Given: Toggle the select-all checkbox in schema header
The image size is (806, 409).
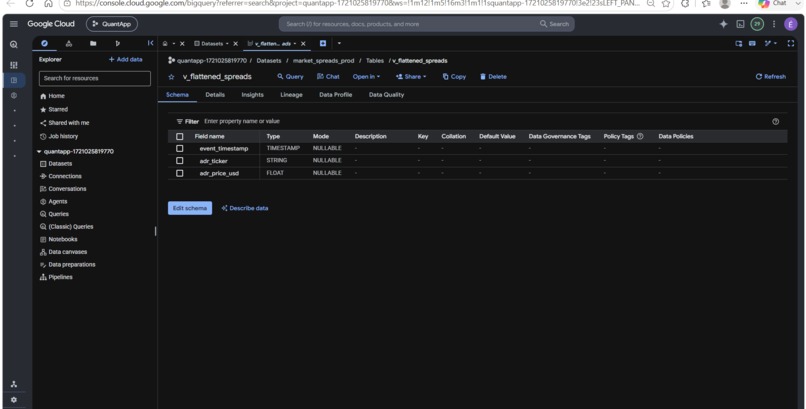Looking at the screenshot, I should click(x=179, y=137).
